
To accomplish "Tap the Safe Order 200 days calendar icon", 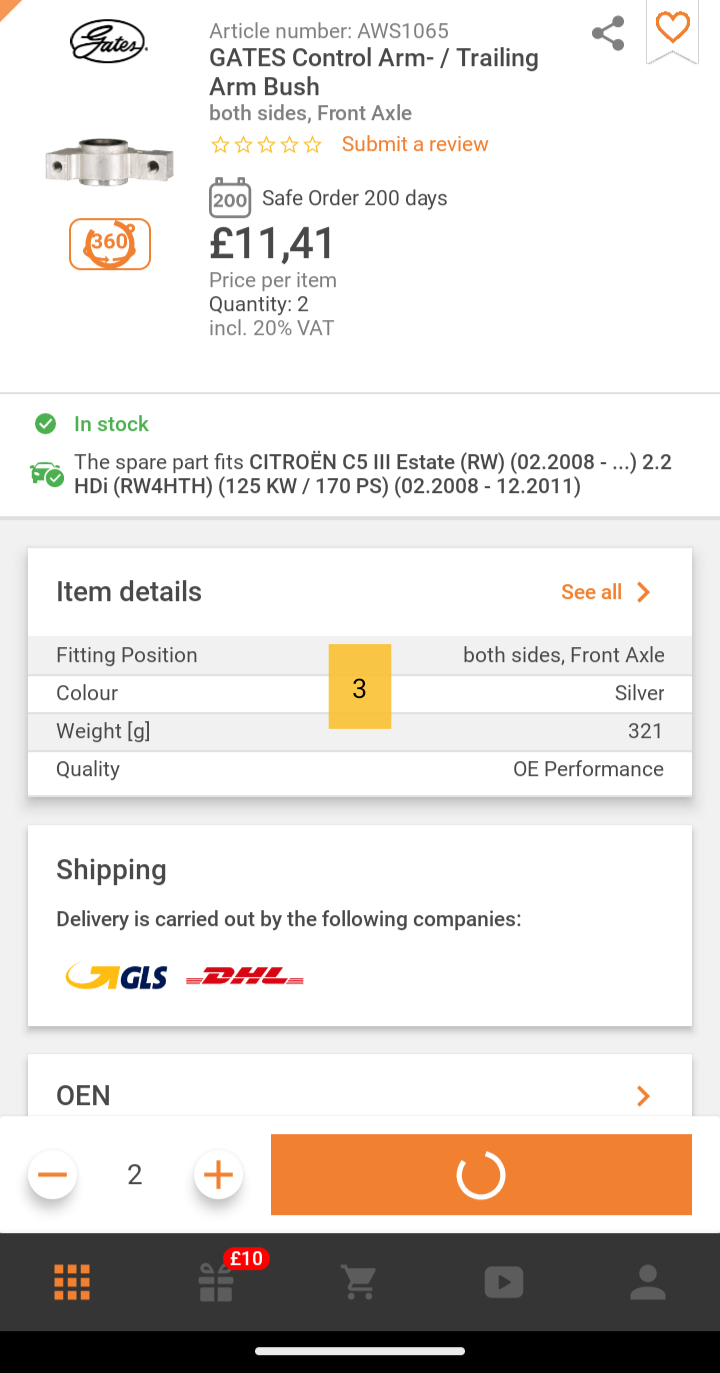I will [230, 198].
